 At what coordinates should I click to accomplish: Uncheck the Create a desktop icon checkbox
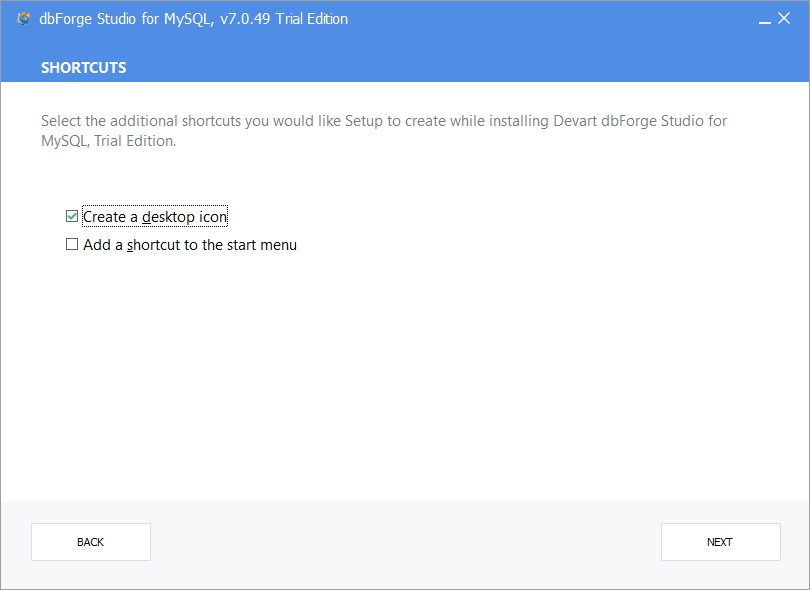click(72, 216)
